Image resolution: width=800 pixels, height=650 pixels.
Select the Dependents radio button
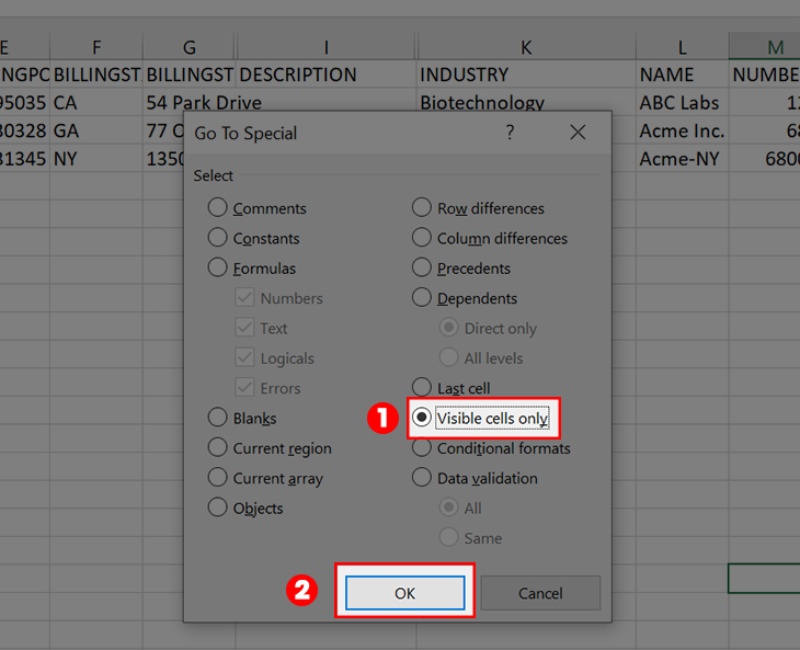click(422, 298)
